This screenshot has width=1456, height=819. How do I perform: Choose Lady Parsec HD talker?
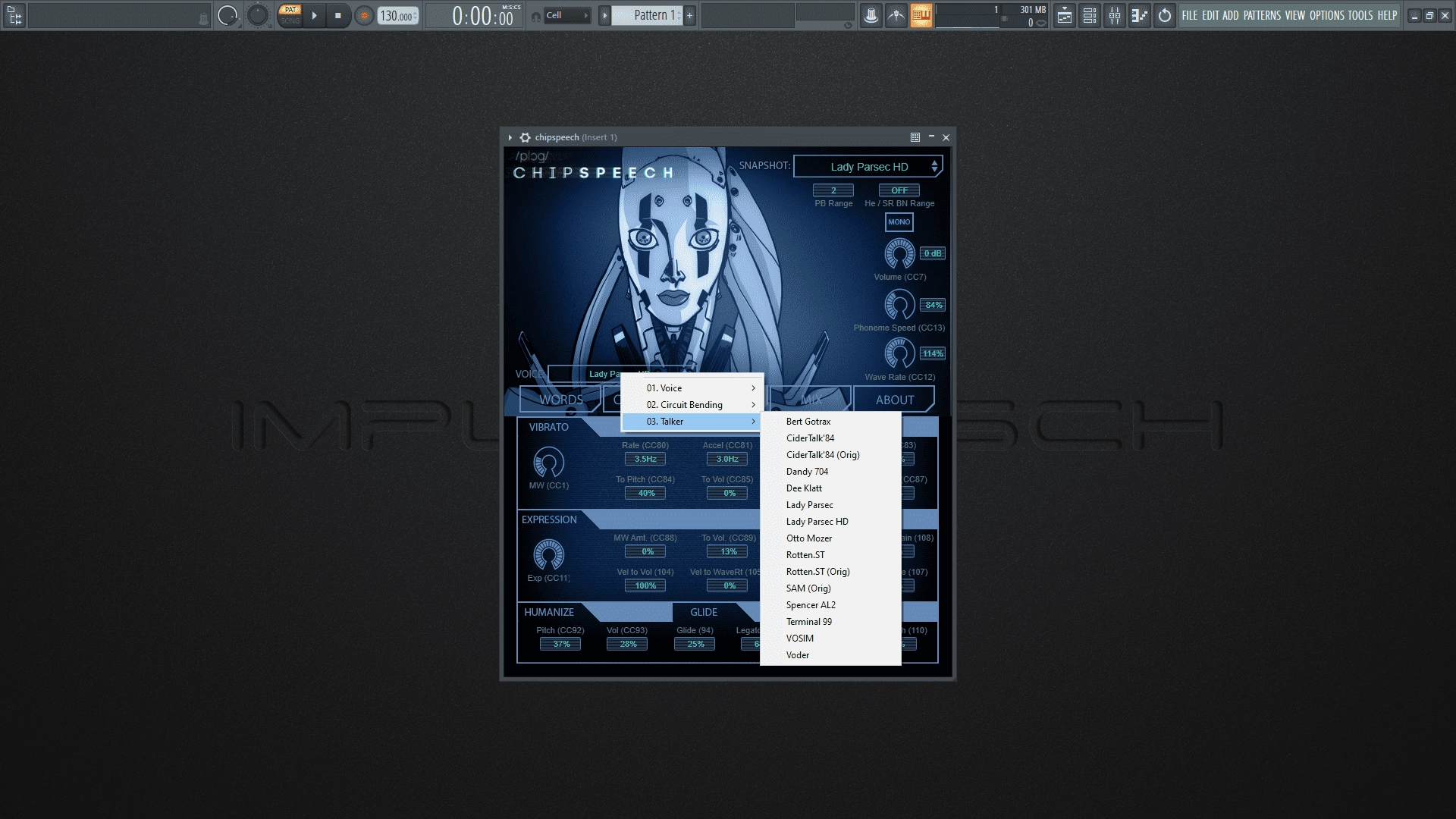pyautogui.click(x=830, y=522)
